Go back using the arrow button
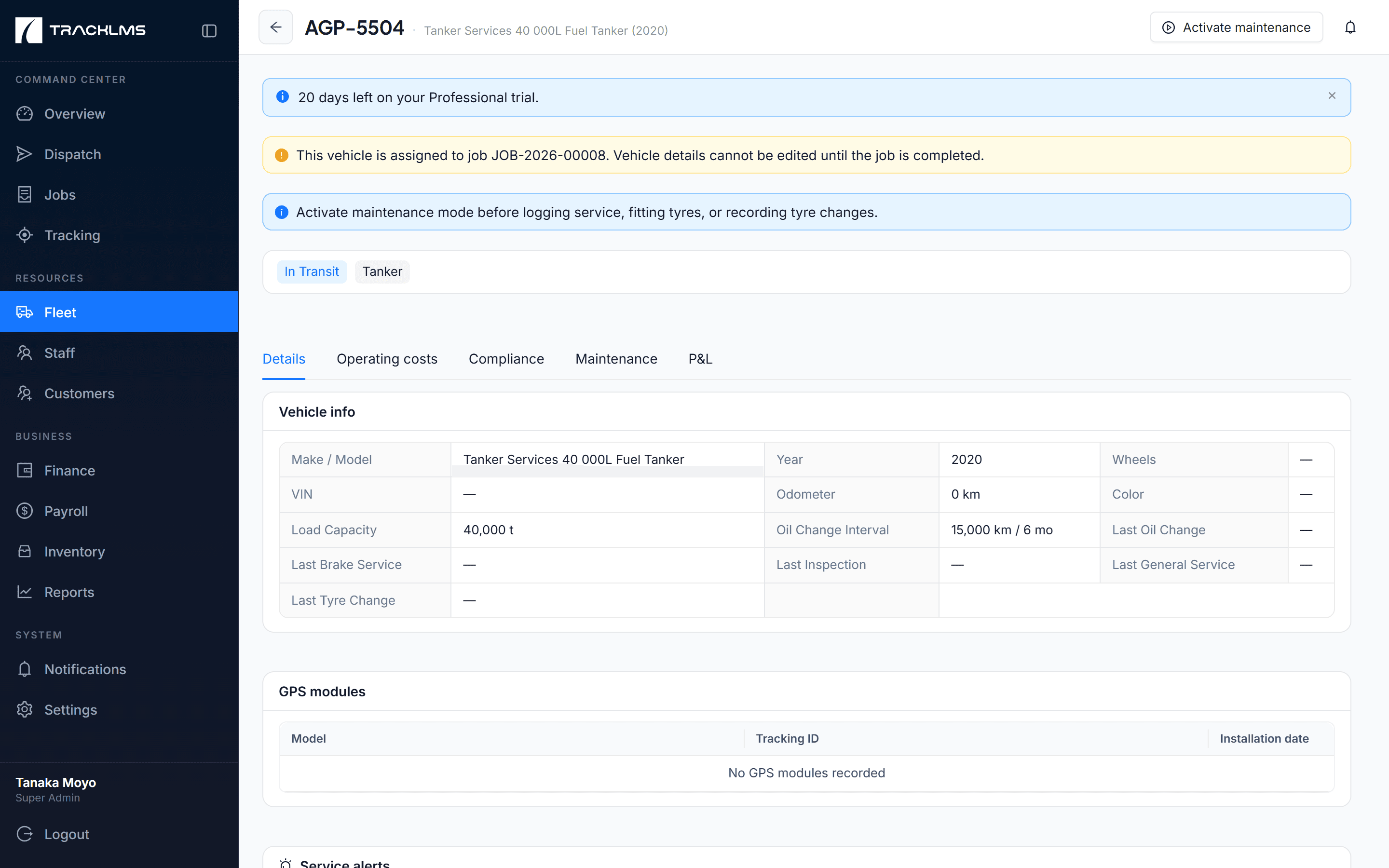The width and height of the screenshot is (1389, 868). (x=275, y=27)
